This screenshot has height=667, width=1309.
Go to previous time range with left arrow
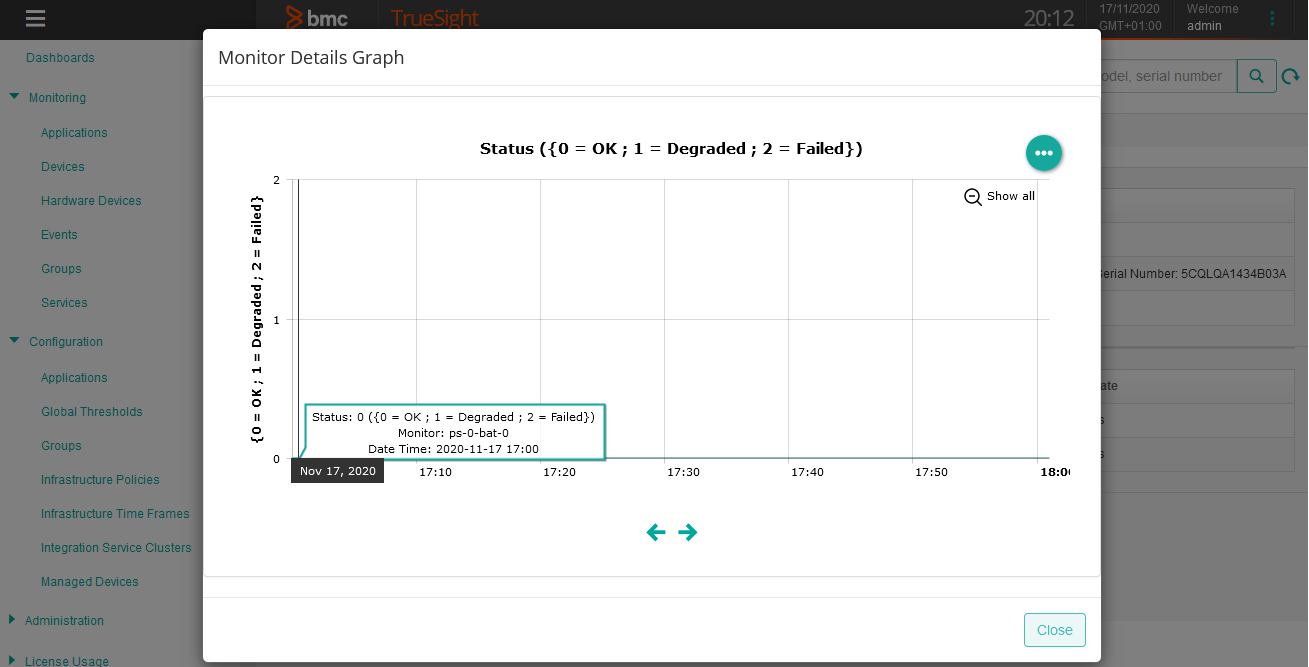(656, 532)
